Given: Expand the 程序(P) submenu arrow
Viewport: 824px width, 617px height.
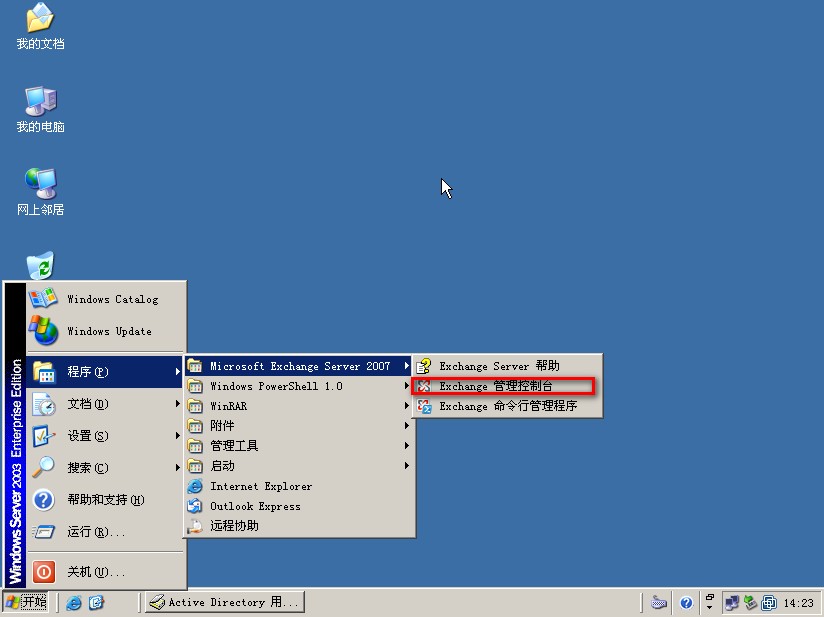Looking at the screenshot, I should coord(178,372).
